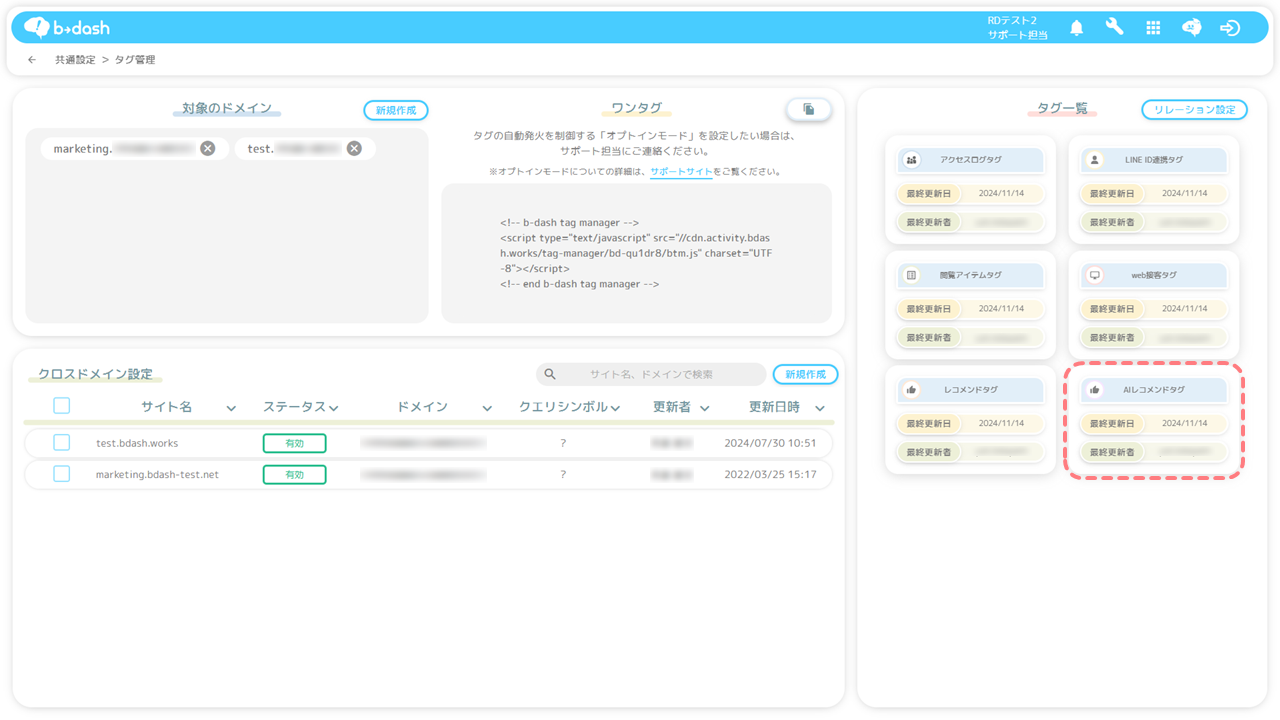
Task: Click the web接客タグ monitor icon
Action: [x=1094, y=275]
